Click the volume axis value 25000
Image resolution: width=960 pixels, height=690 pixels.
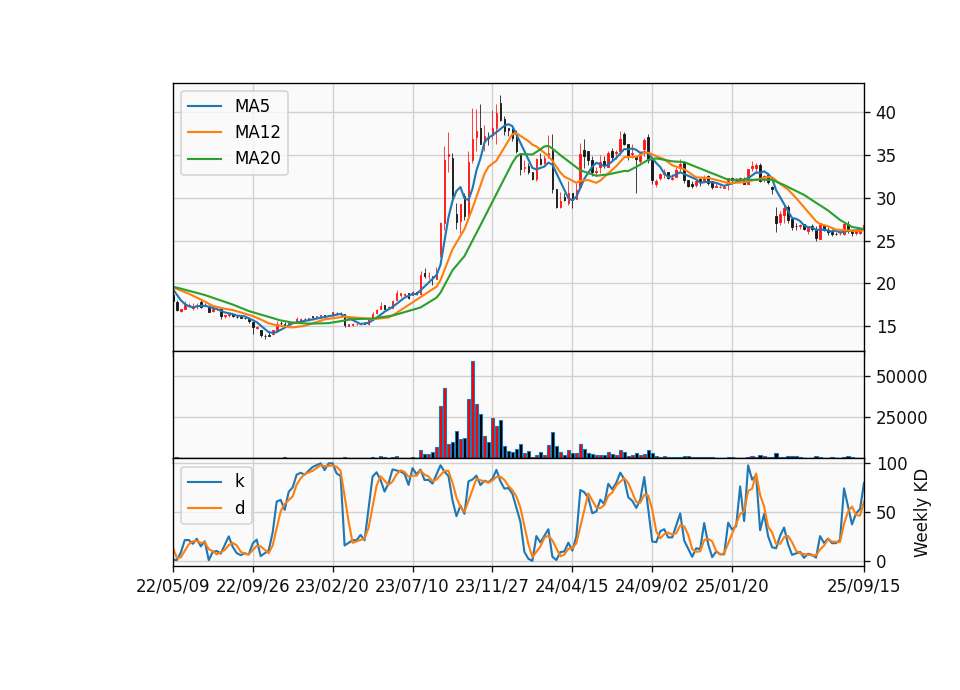901,418
